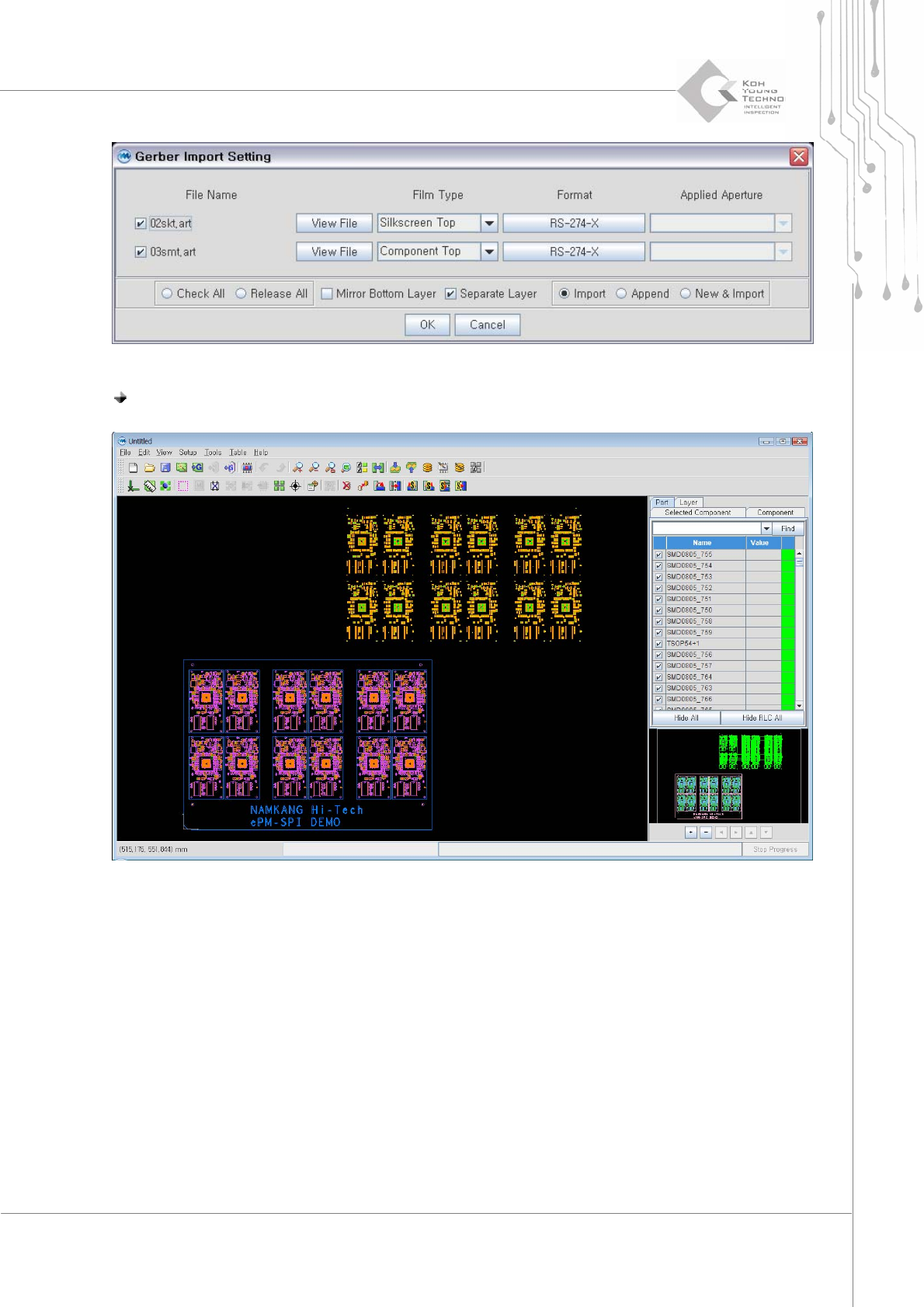Click the zoom in magnifier icon
Viewport: 924px width, 1307px height.
click(298, 468)
